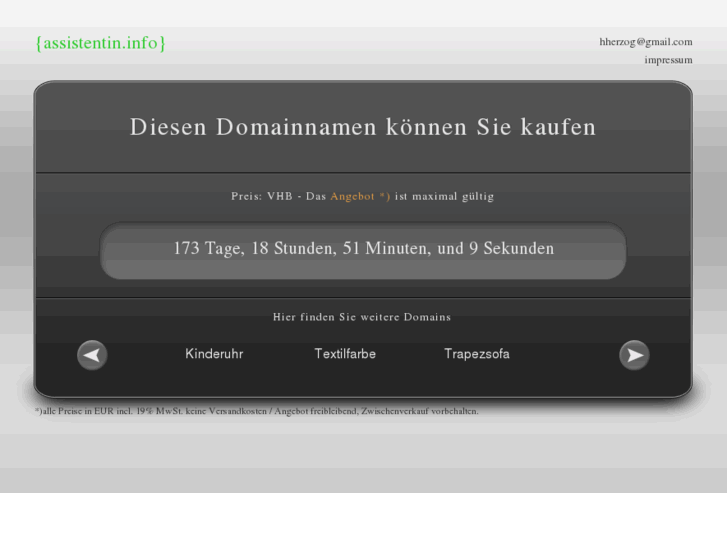Click the footnote about Preise in EUR

tap(256, 411)
